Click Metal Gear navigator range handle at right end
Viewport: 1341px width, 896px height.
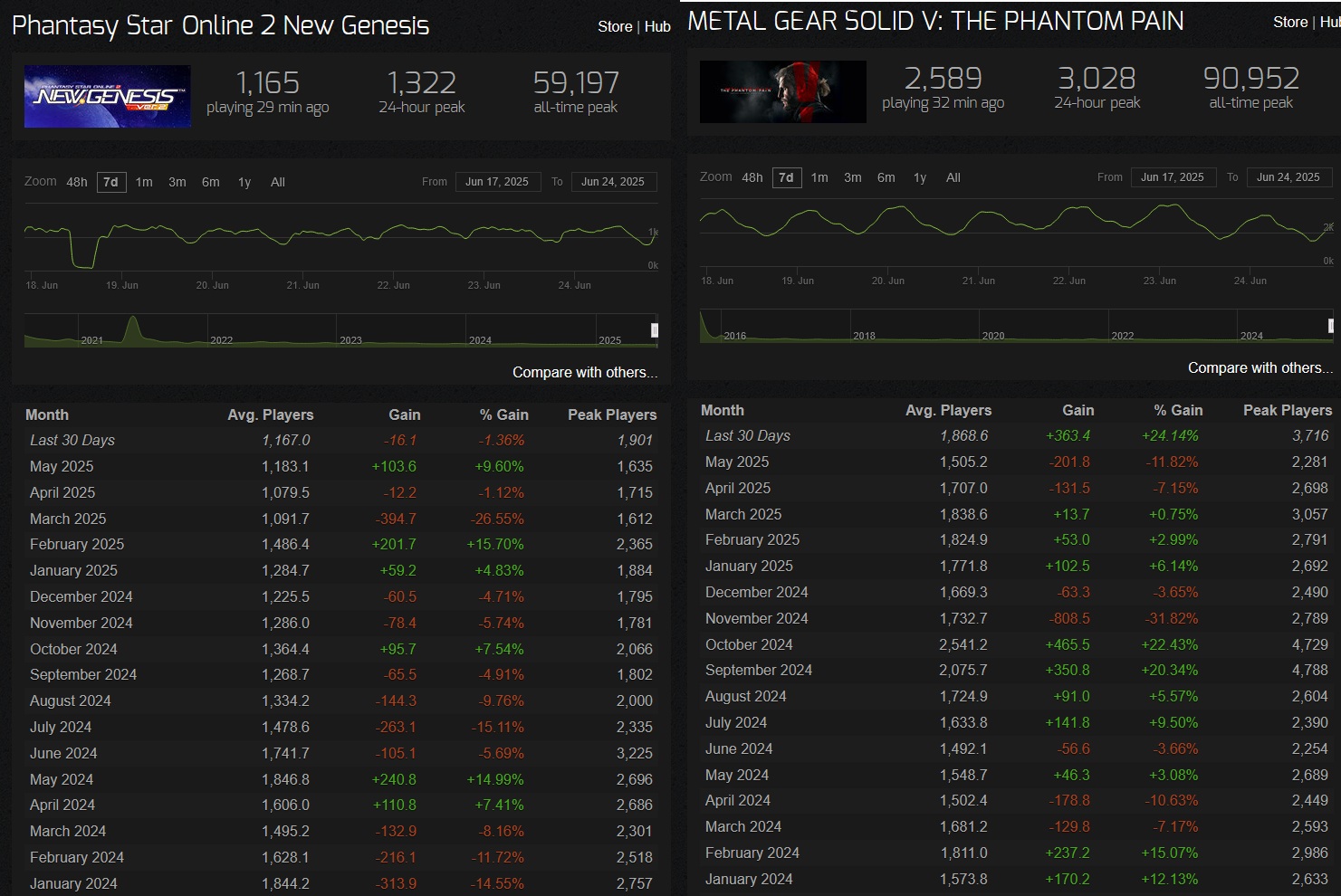coord(1330,326)
